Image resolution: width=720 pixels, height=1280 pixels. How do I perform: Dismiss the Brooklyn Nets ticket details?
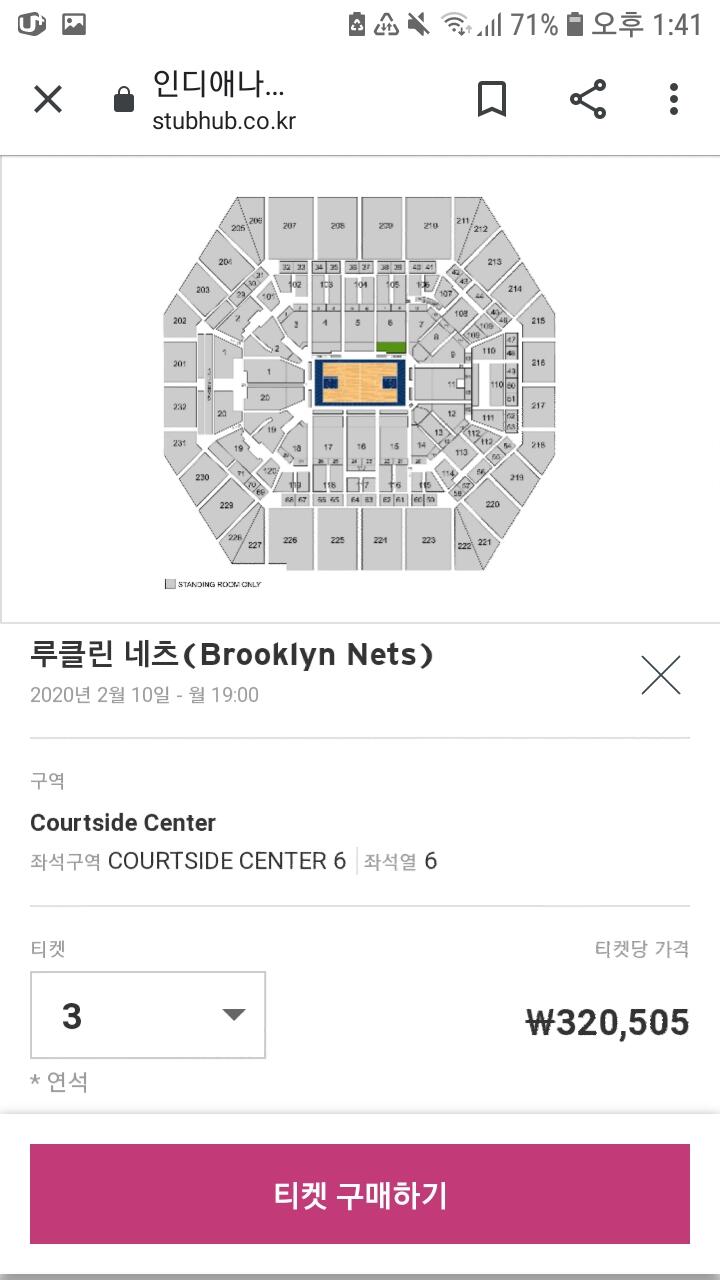pyautogui.click(x=660, y=675)
